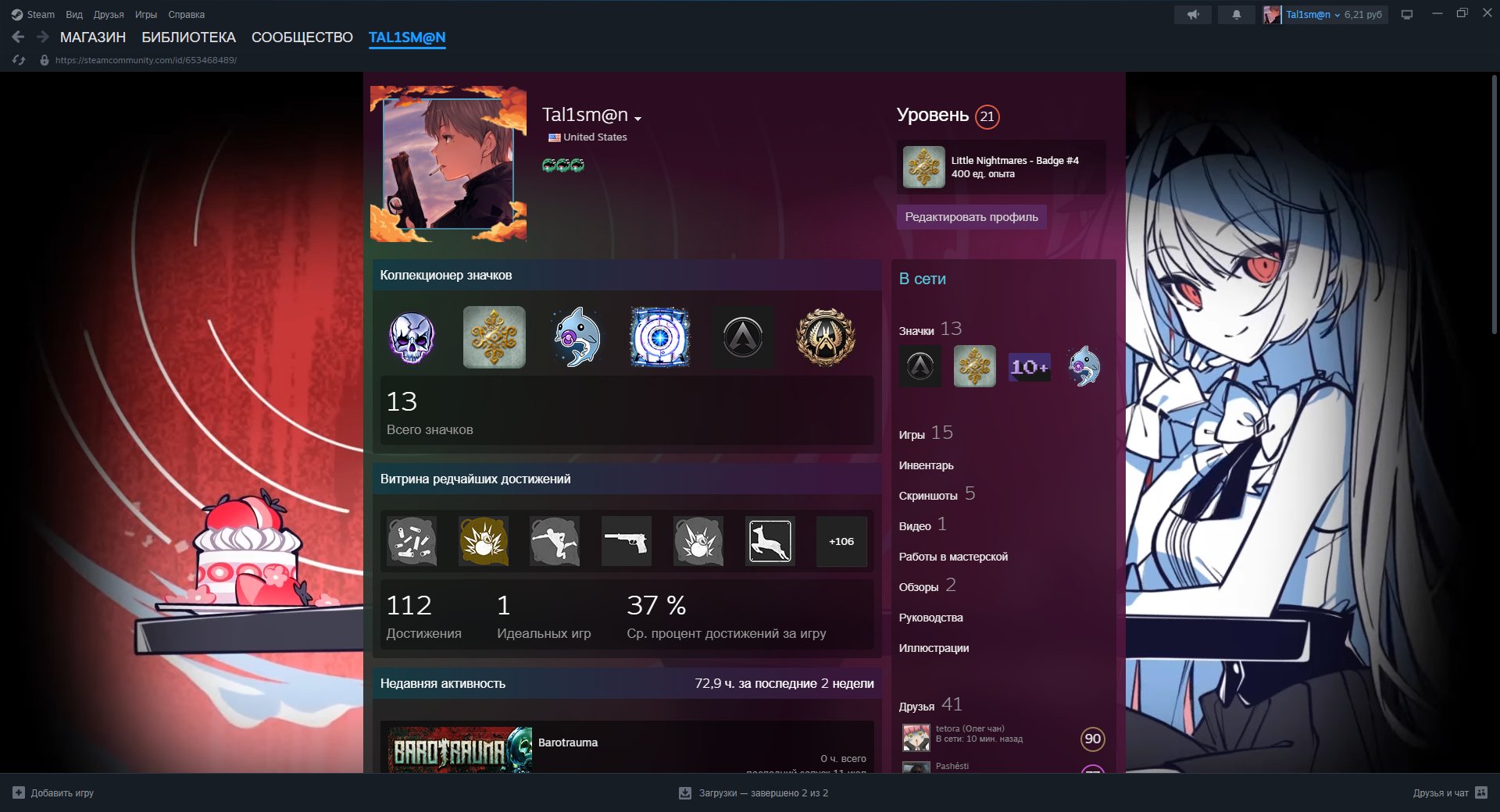The width and height of the screenshot is (1500, 812).
Task: Open the Игры 15 link
Action: click(926, 433)
